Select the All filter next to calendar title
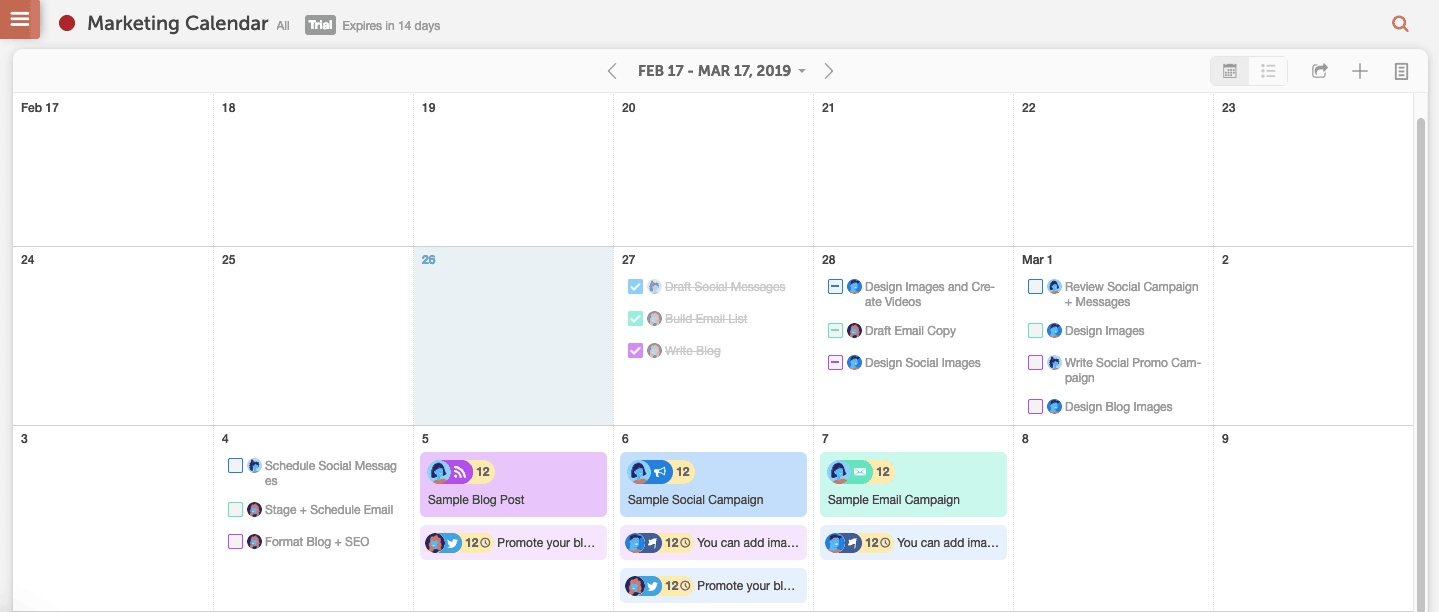The height and width of the screenshot is (612, 1439). (283, 26)
